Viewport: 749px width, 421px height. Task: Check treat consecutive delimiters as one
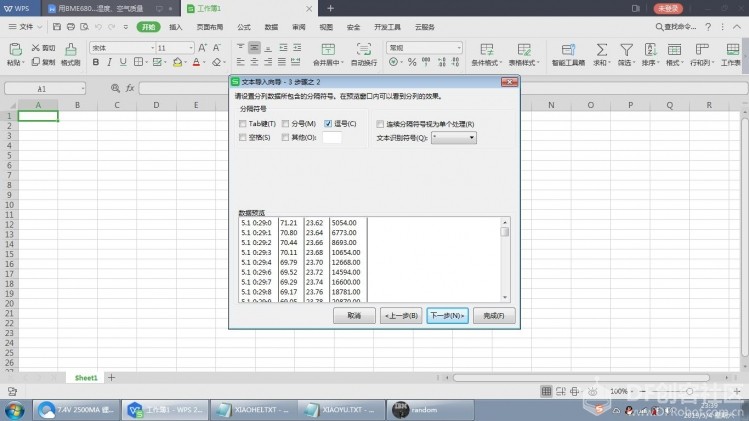coord(380,124)
